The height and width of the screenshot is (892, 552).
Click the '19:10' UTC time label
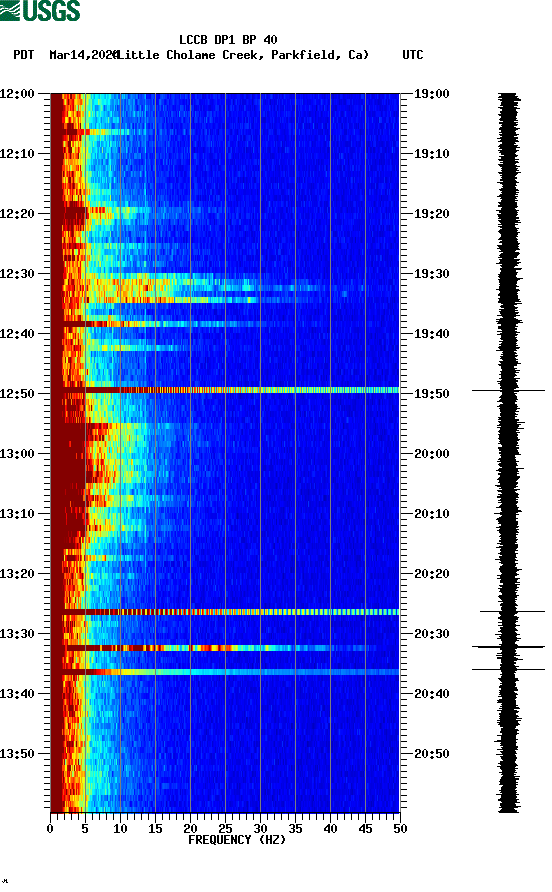(x=431, y=154)
